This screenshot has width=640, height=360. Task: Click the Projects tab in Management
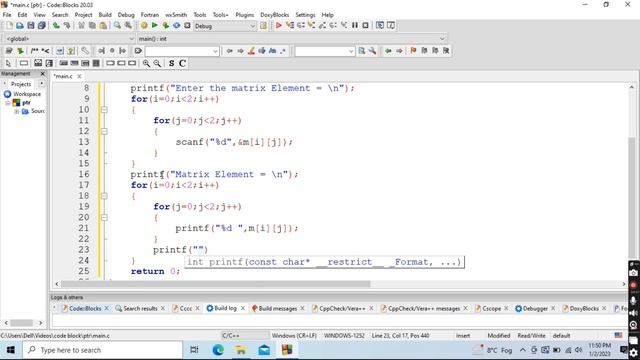pyautogui.click(x=21, y=84)
